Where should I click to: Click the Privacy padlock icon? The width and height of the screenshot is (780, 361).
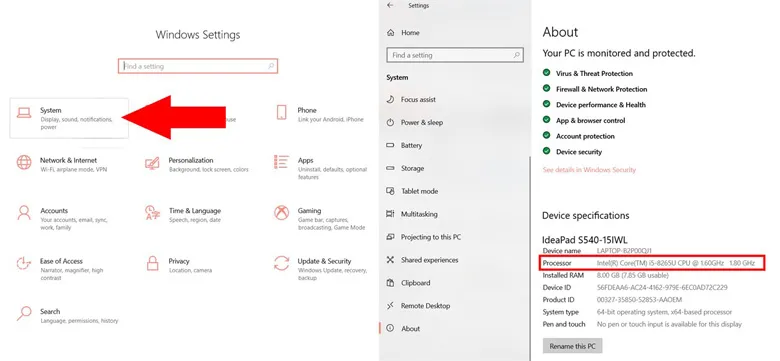click(x=152, y=263)
